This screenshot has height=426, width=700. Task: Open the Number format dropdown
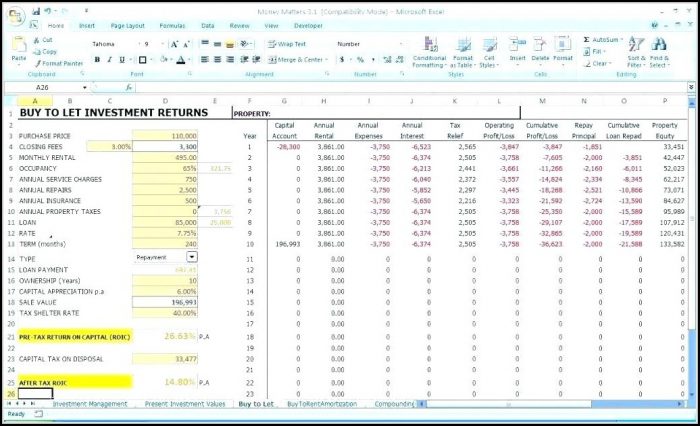pos(400,44)
